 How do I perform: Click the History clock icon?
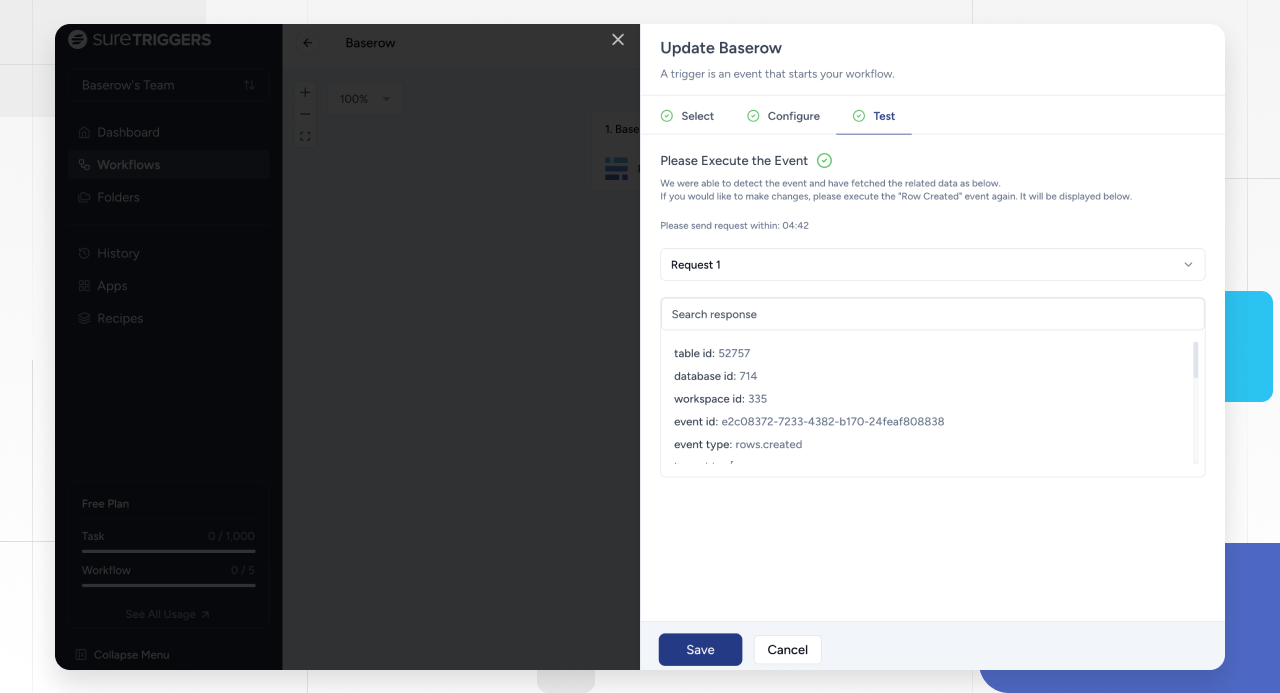[84, 253]
